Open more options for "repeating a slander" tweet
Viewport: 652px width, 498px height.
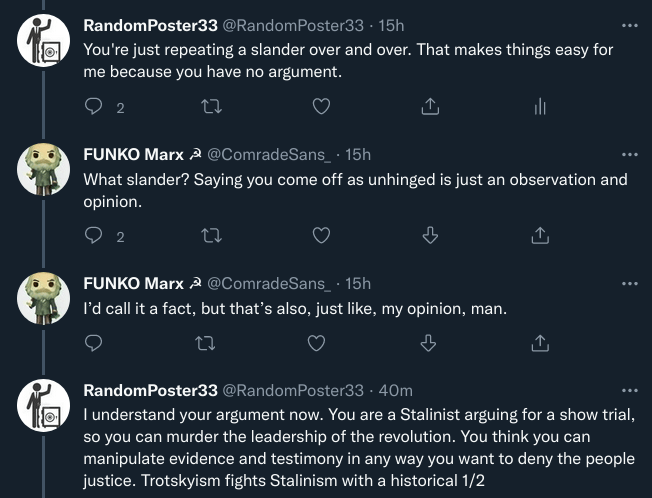tap(629, 25)
